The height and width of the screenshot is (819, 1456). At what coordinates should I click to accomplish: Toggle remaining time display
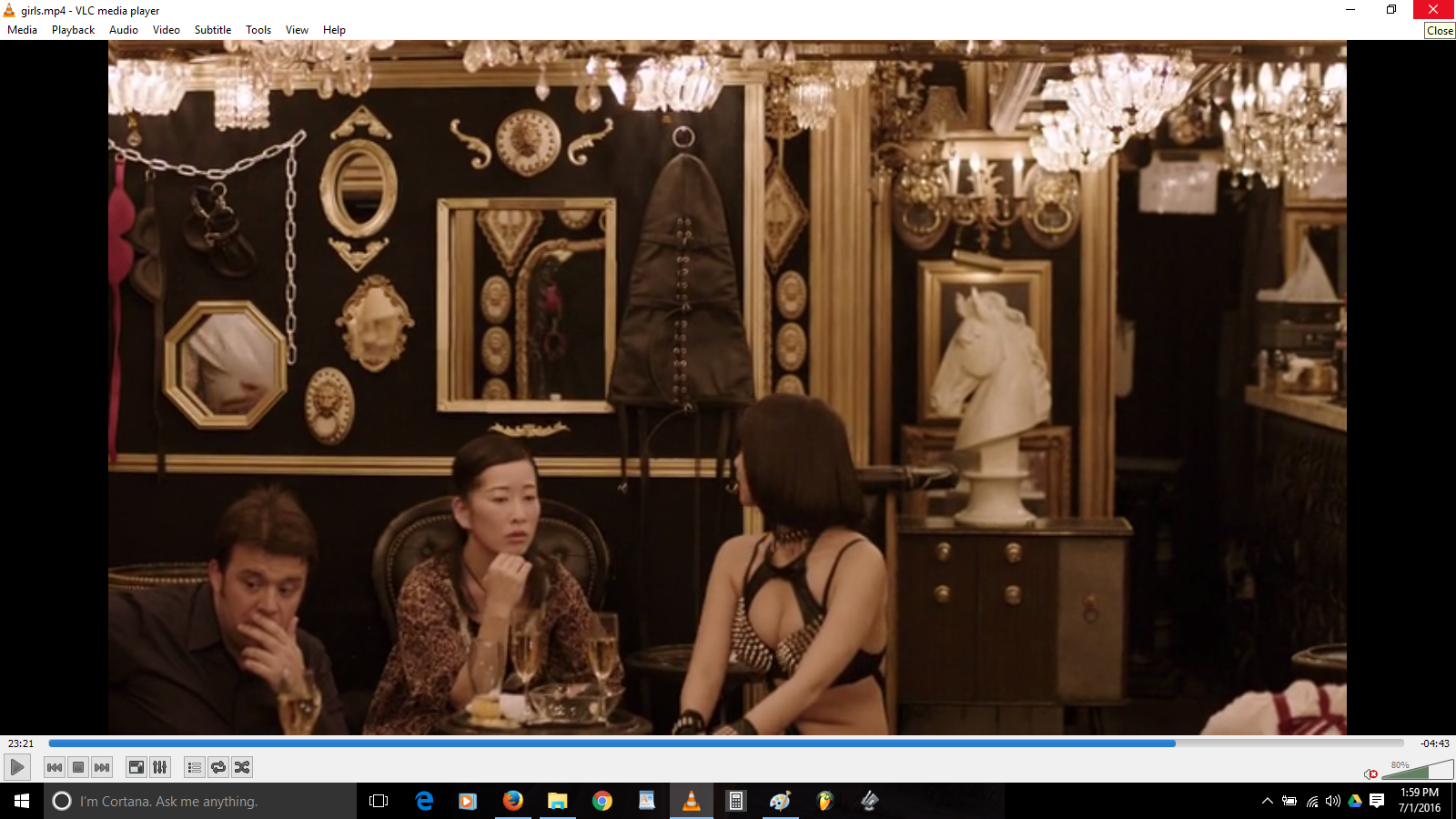click(x=1435, y=743)
